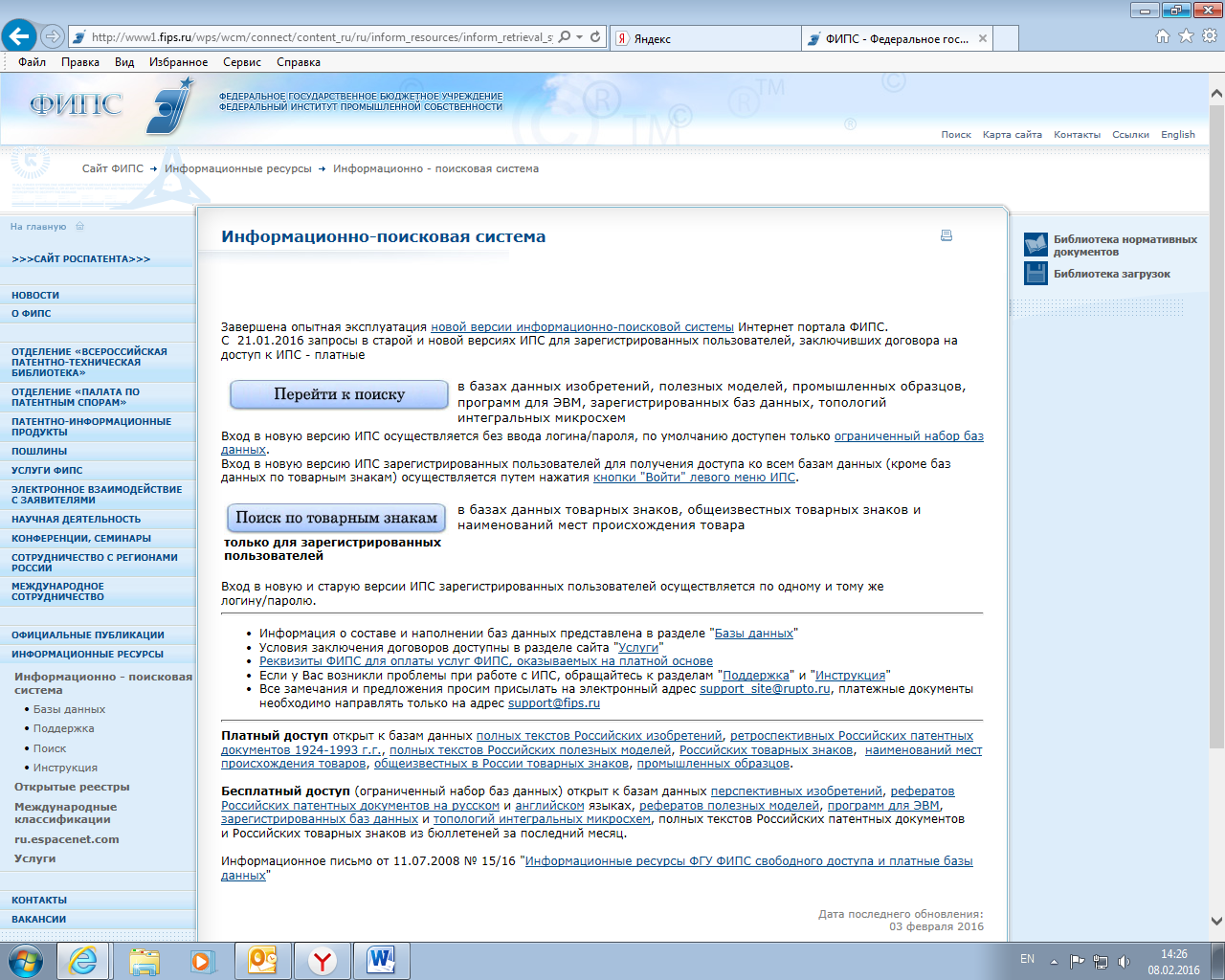Click the Поиск link in top header
This screenshot has width=1225, height=980.
(x=956, y=135)
